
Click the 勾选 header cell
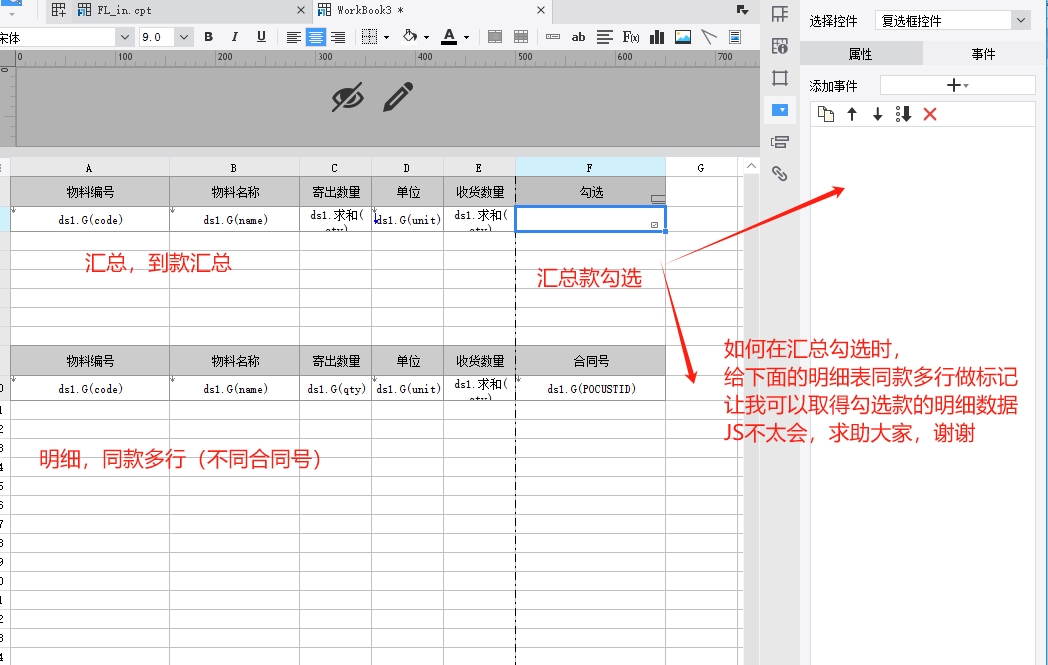(x=590, y=192)
